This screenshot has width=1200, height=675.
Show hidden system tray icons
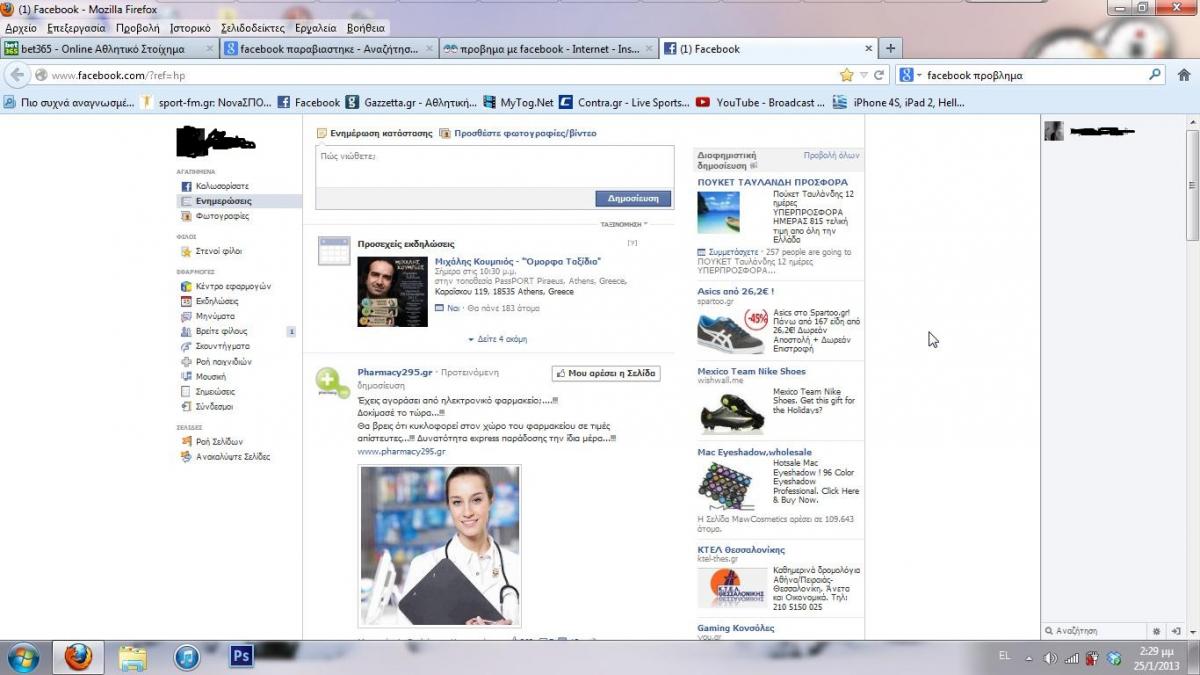coord(1028,658)
